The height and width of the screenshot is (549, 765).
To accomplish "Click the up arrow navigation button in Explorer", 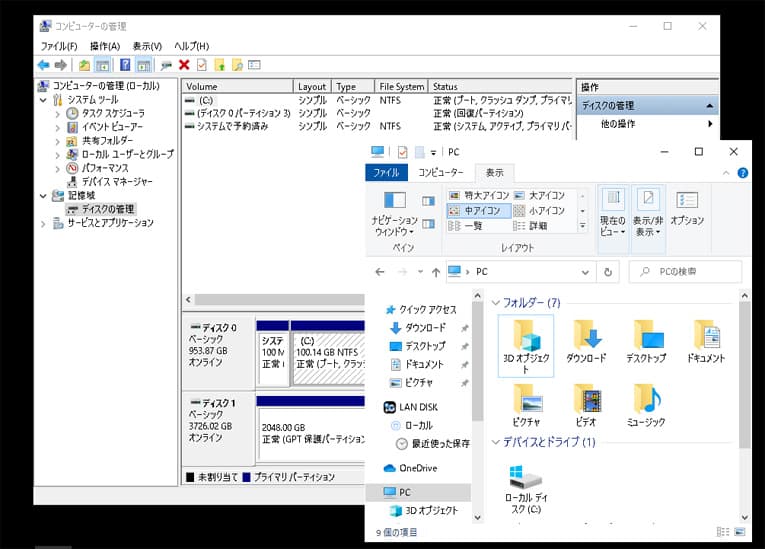I will tap(436, 272).
